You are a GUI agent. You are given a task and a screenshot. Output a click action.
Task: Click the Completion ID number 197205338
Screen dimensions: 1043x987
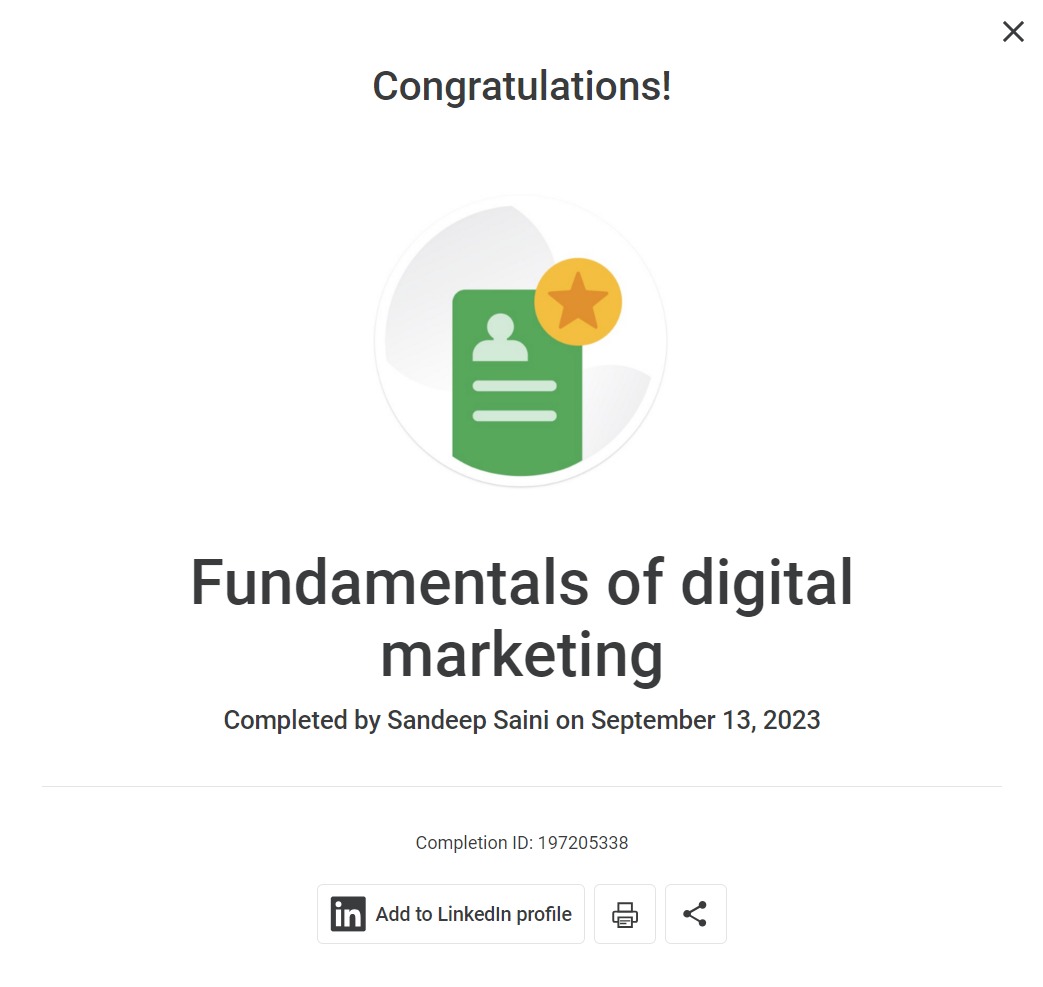[583, 843]
